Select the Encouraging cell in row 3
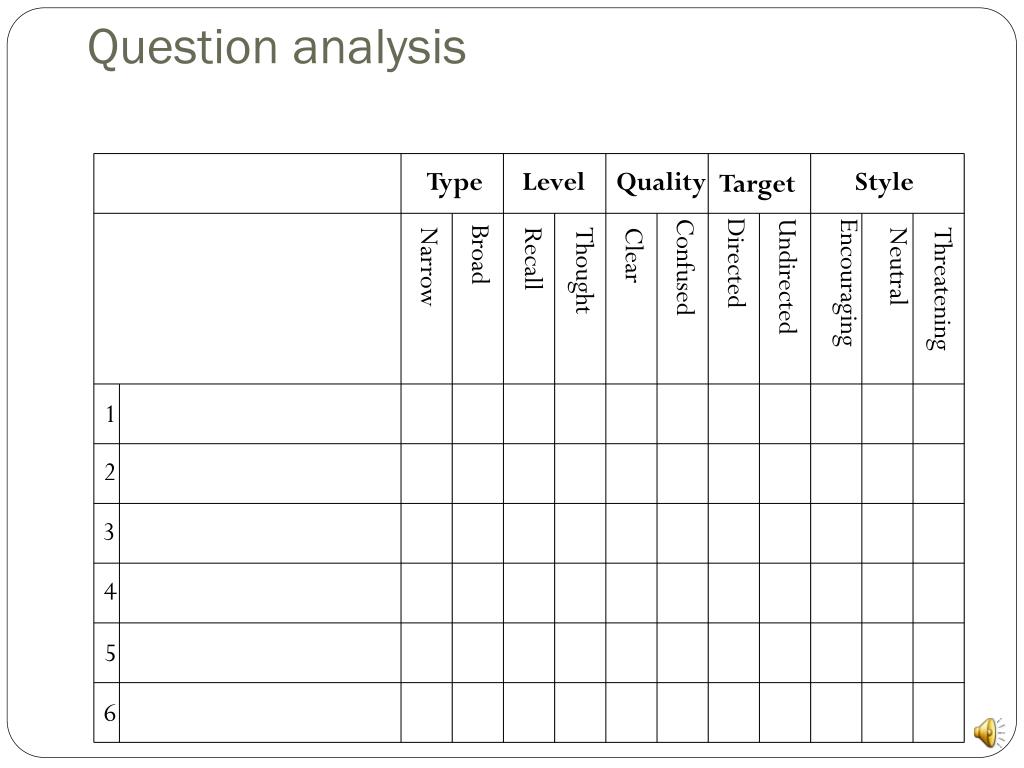 pyautogui.click(x=837, y=534)
